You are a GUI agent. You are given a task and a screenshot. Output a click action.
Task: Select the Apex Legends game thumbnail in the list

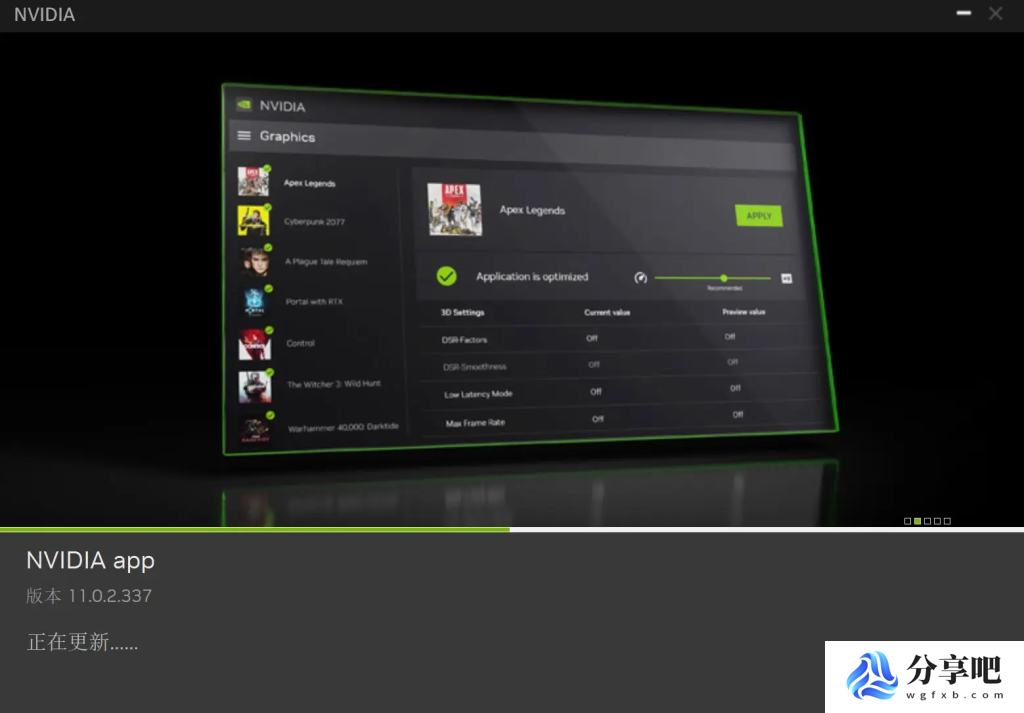tap(253, 181)
